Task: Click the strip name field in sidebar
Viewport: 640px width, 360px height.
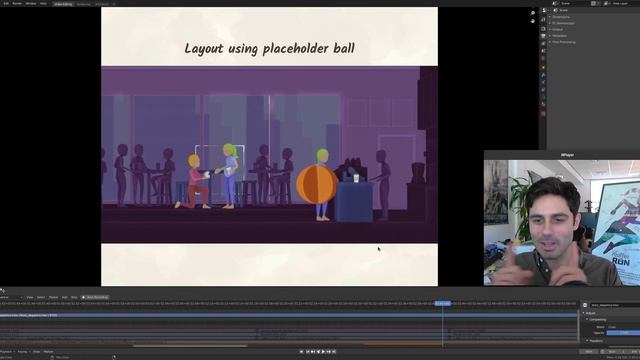Action: pos(615,305)
